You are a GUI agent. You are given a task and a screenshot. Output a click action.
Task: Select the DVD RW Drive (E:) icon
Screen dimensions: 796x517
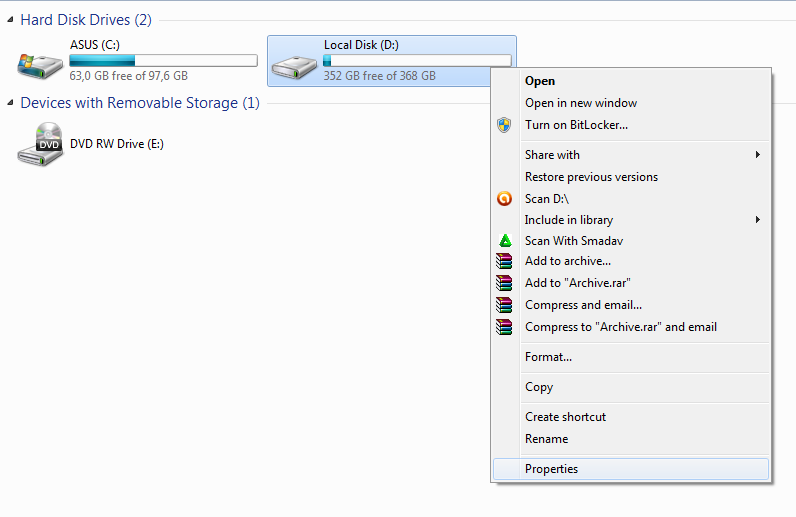[x=40, y=144]
